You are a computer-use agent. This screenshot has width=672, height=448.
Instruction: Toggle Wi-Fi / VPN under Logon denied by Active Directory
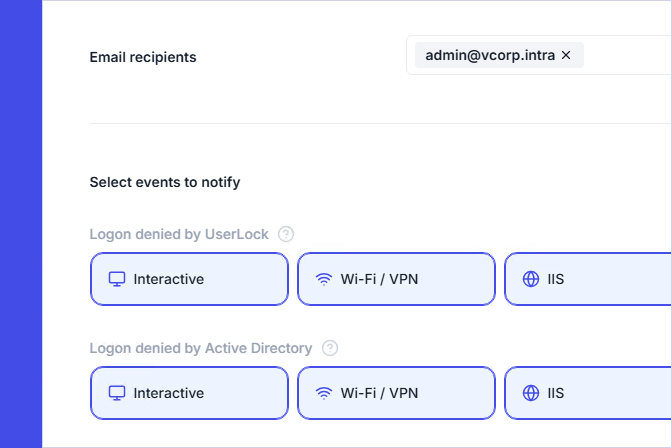point(396,393)
